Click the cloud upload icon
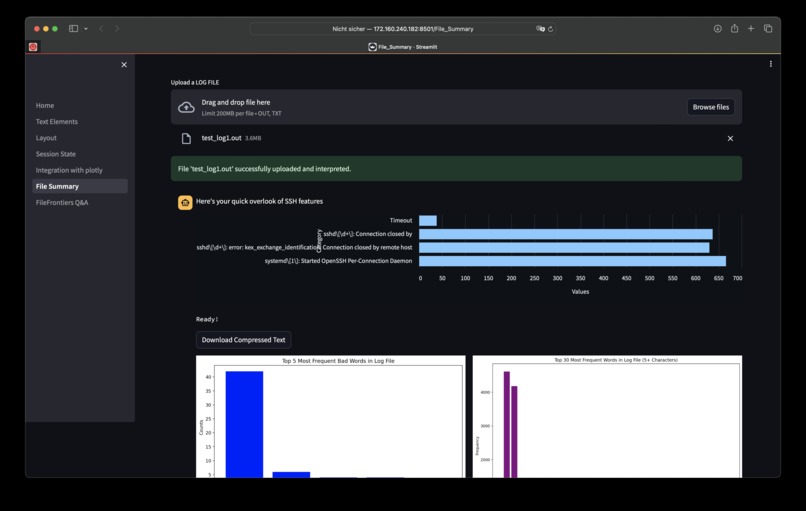This screenshot has height=511, width=806. point(186,107)
